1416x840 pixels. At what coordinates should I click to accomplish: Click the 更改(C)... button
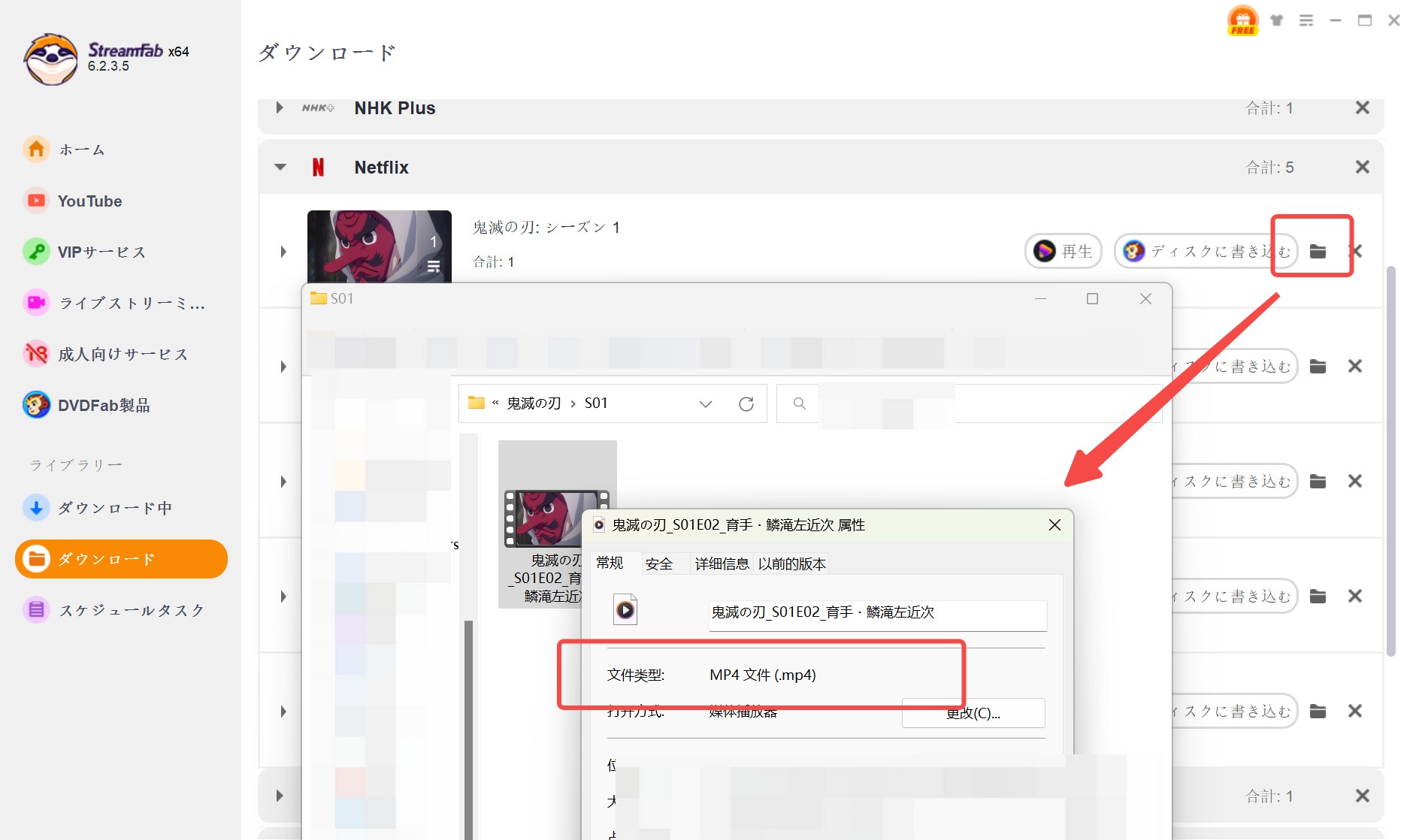(973, 713)
